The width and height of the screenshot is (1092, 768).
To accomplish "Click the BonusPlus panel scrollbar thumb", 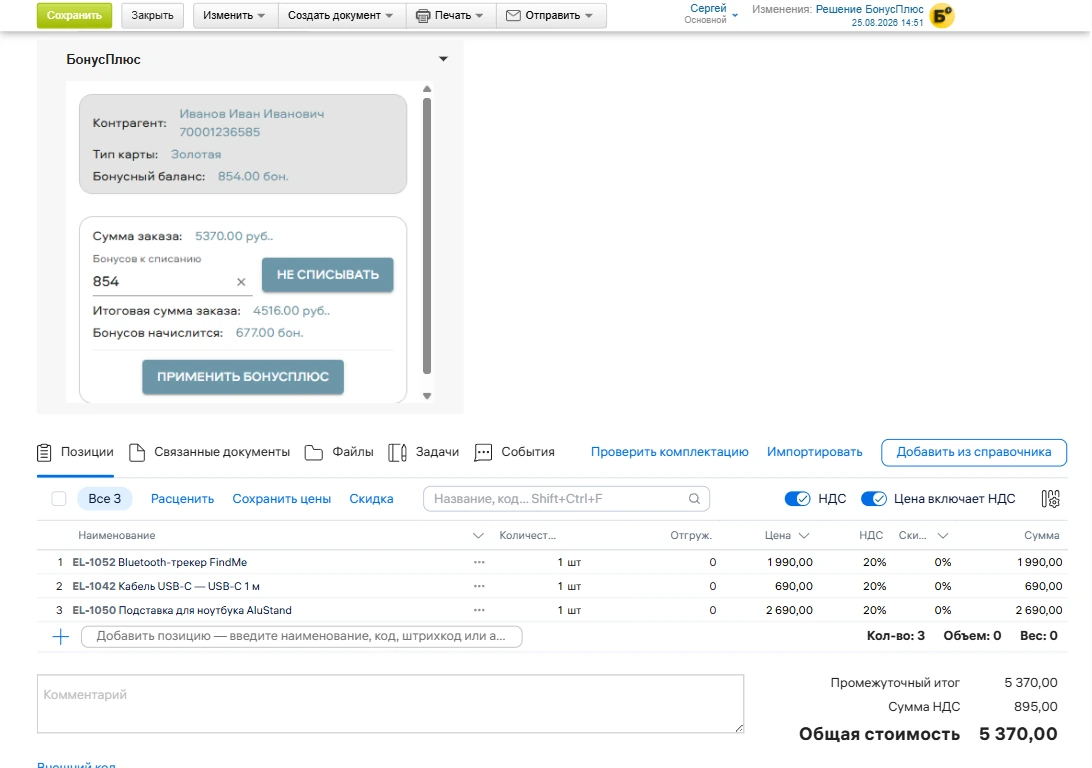I will (427, 236).
